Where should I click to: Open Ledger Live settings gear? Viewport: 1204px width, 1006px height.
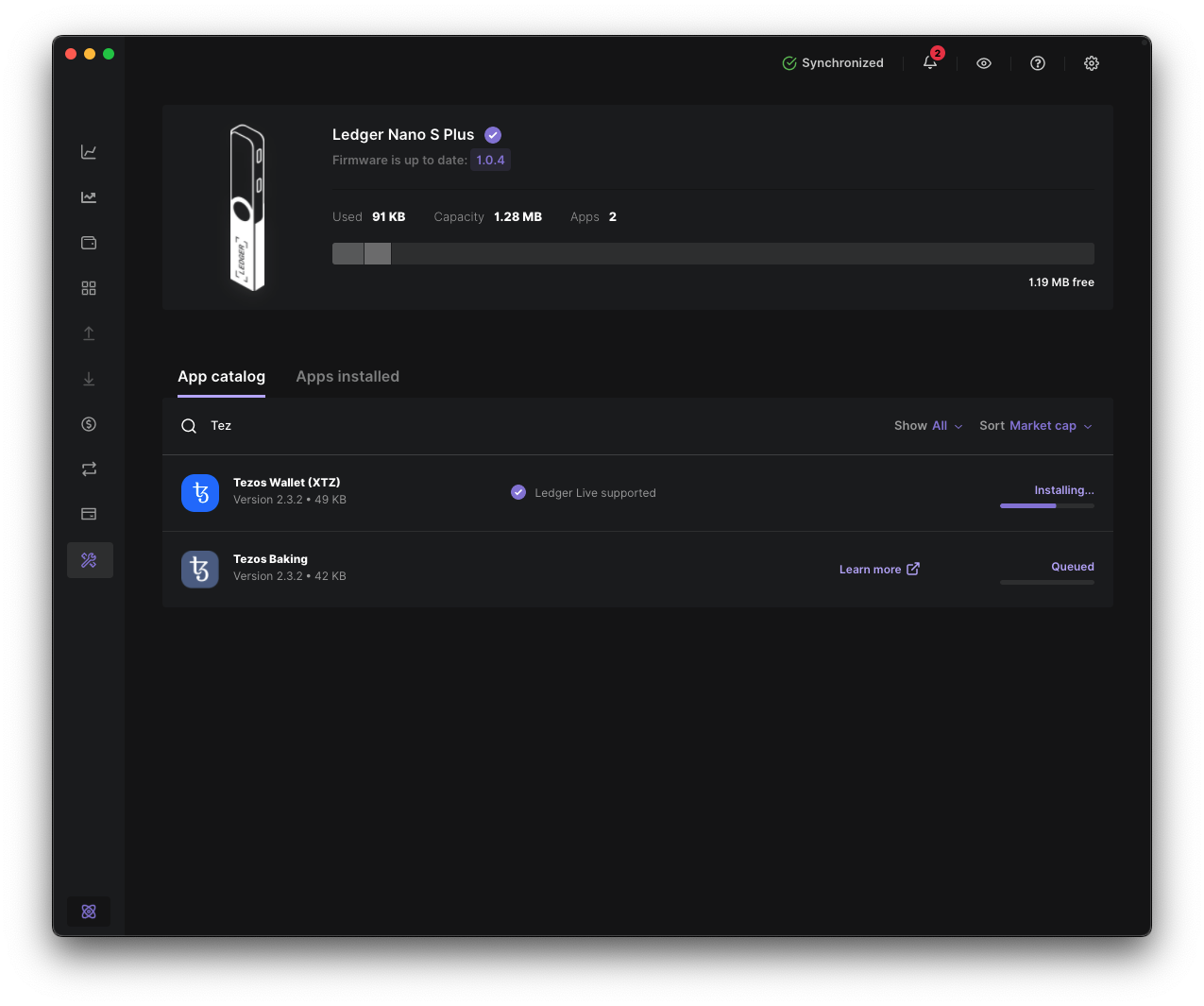tap(1091, 63)
